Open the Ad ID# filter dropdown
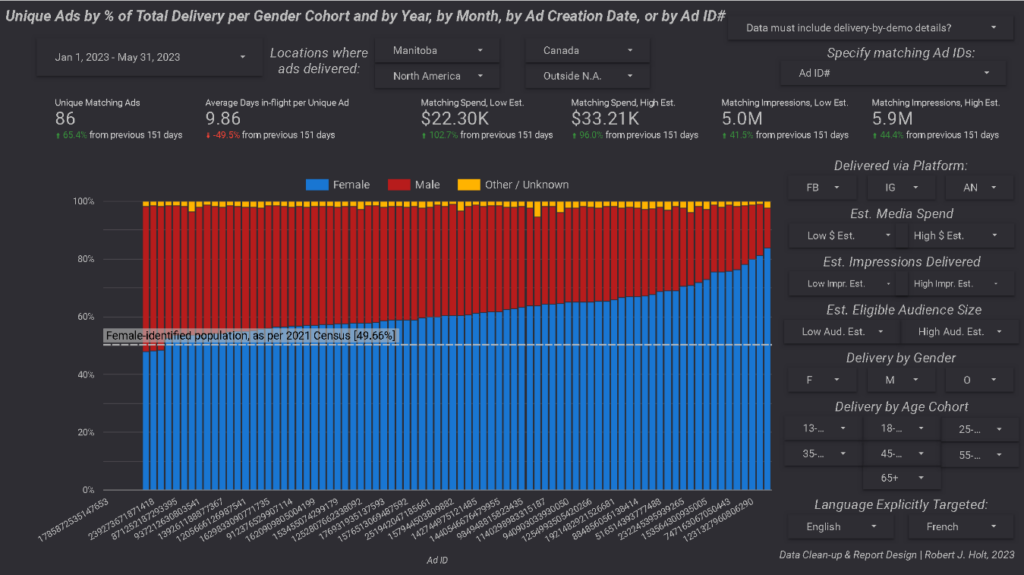Viewport: 1024px width, 575px height. click(893, 73)
